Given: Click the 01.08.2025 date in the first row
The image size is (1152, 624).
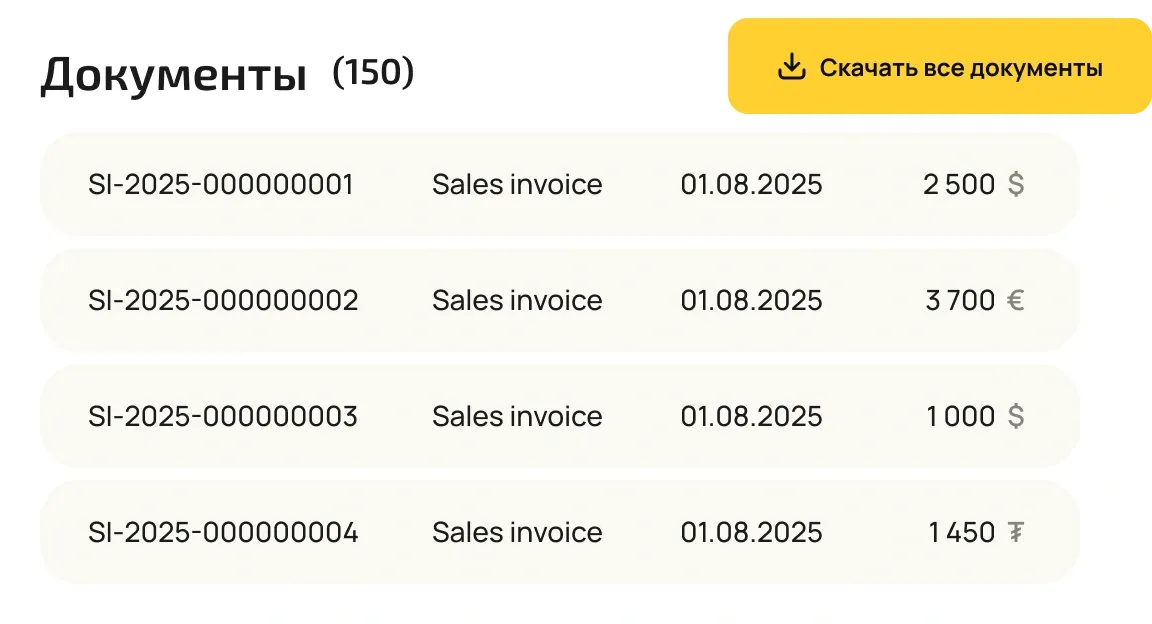Looking at the screenshot, I should (x=751, y=185).
